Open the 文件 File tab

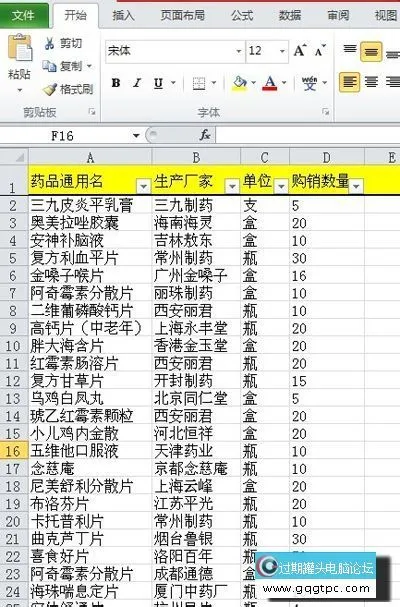point(24,15)
